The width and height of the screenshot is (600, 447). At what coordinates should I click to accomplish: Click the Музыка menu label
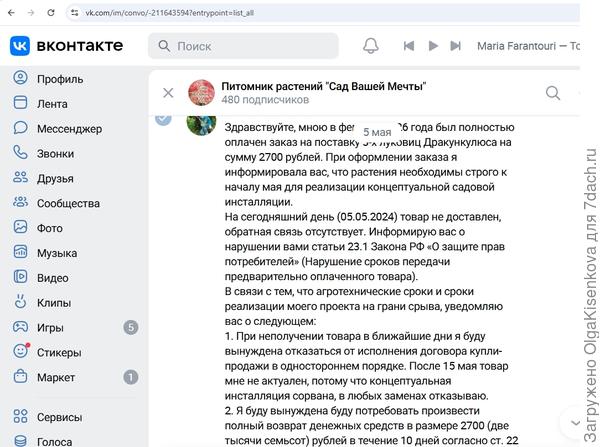(57, 253)
